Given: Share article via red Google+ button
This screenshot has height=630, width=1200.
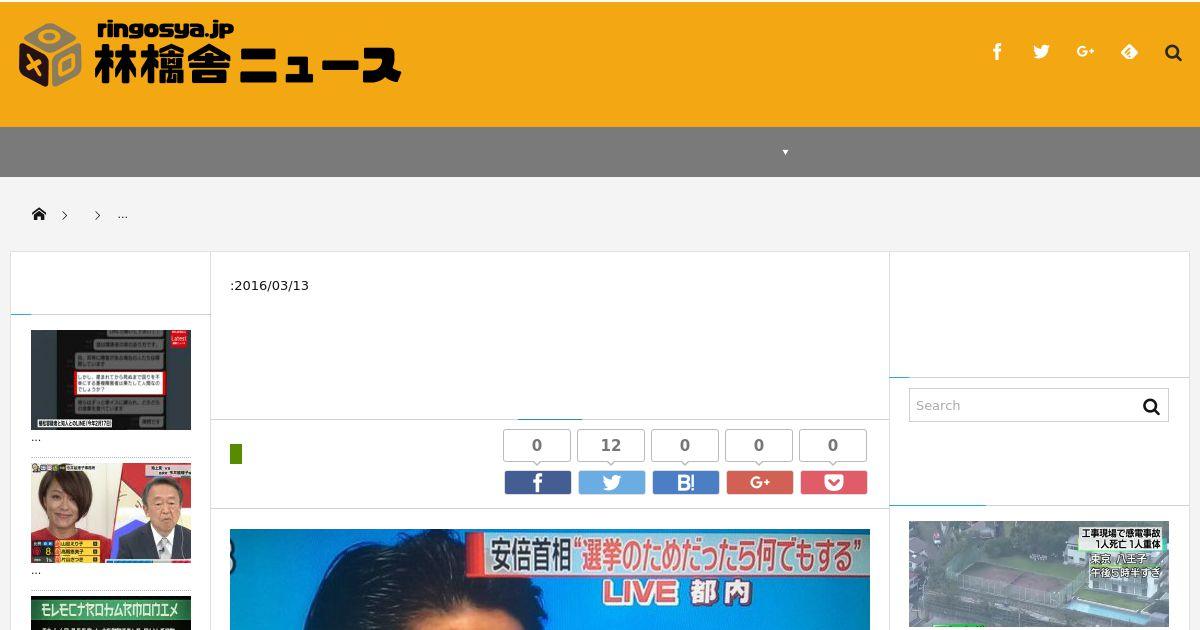Looking at the screenshot, I should (x=760, y=483).
